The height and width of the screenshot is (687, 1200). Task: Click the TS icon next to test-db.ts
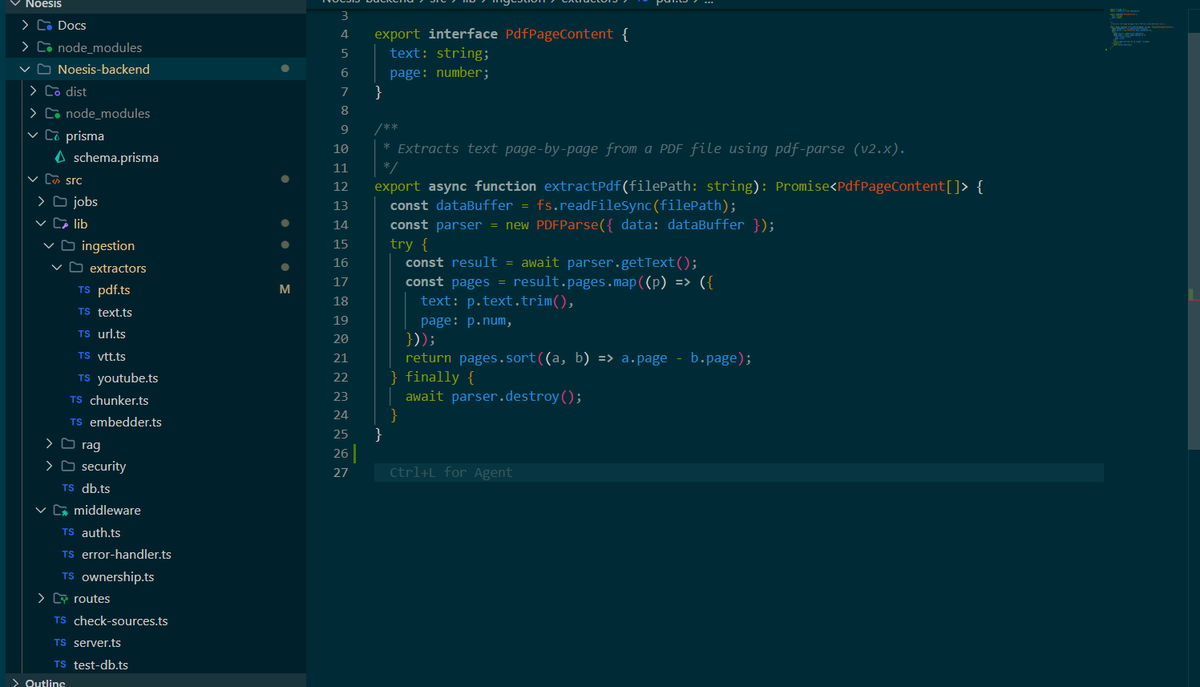click(60, 665)
